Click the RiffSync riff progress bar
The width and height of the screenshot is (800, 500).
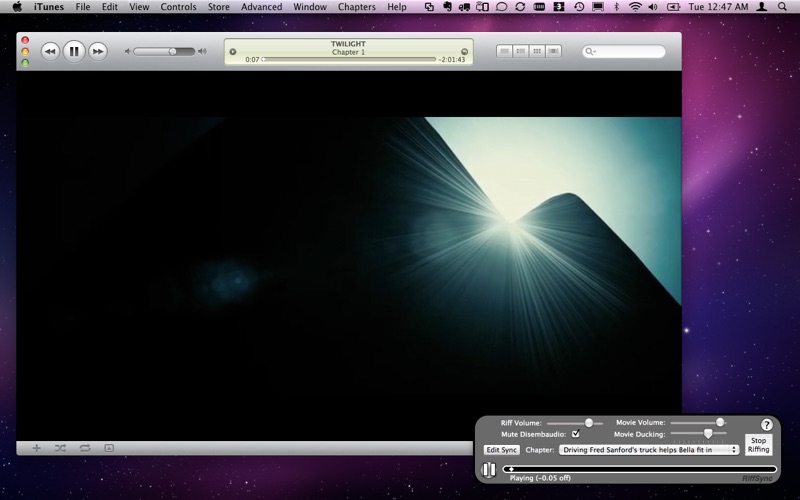[640, 469]
